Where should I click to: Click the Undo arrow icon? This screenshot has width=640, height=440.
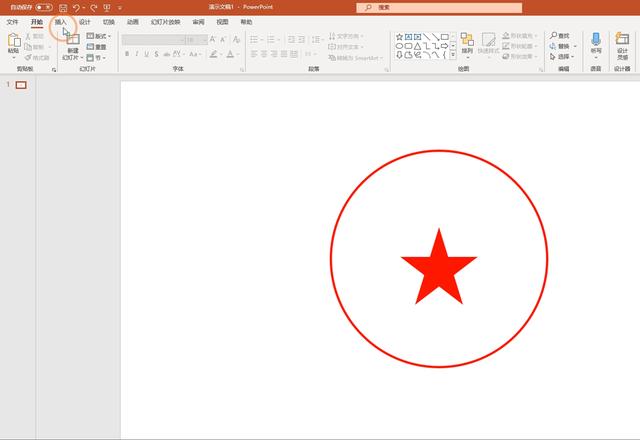pos(76,7)
